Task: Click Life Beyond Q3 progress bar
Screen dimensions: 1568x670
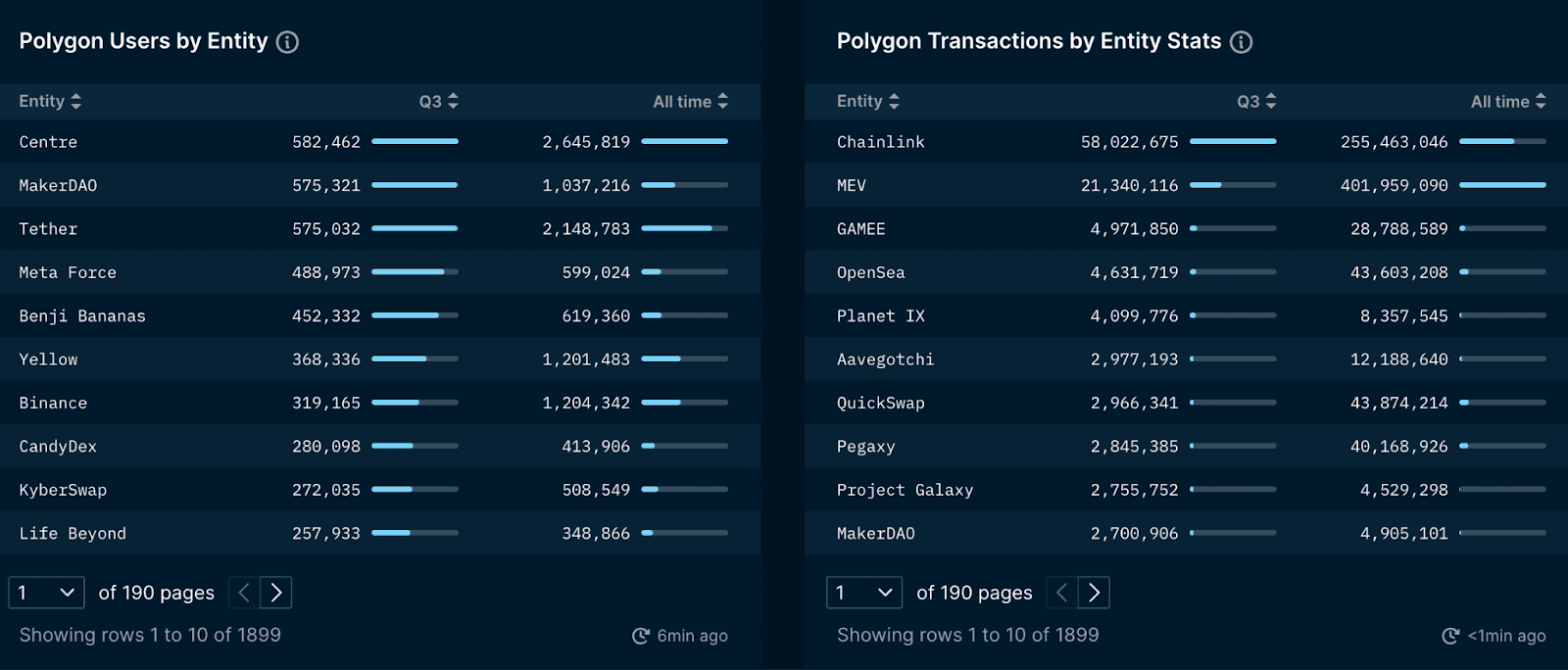Action: pos(415,533)
